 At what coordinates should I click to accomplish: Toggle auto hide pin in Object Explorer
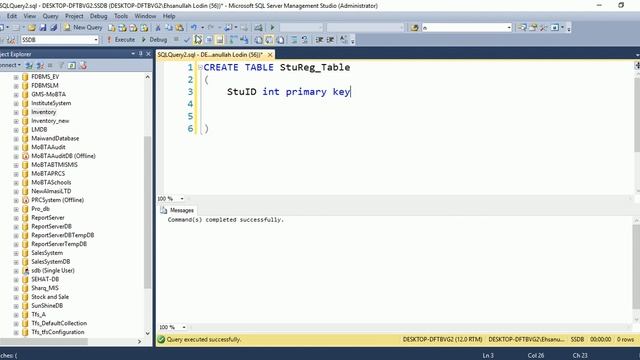pos(140,53)
